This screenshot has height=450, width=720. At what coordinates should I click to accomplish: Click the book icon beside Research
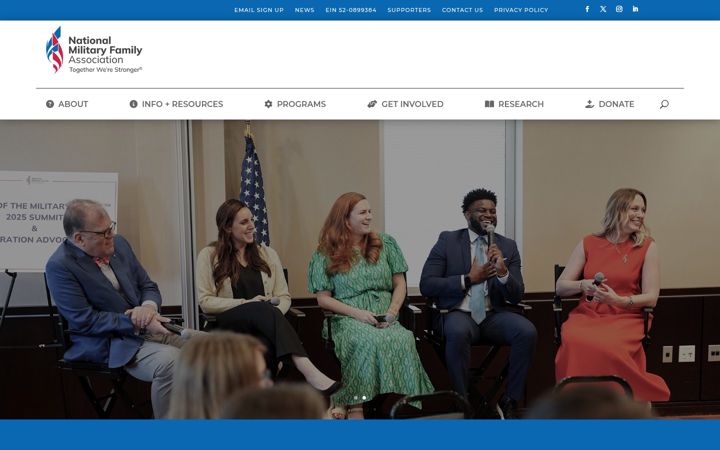pyautogui.click(x=489, y=104)
